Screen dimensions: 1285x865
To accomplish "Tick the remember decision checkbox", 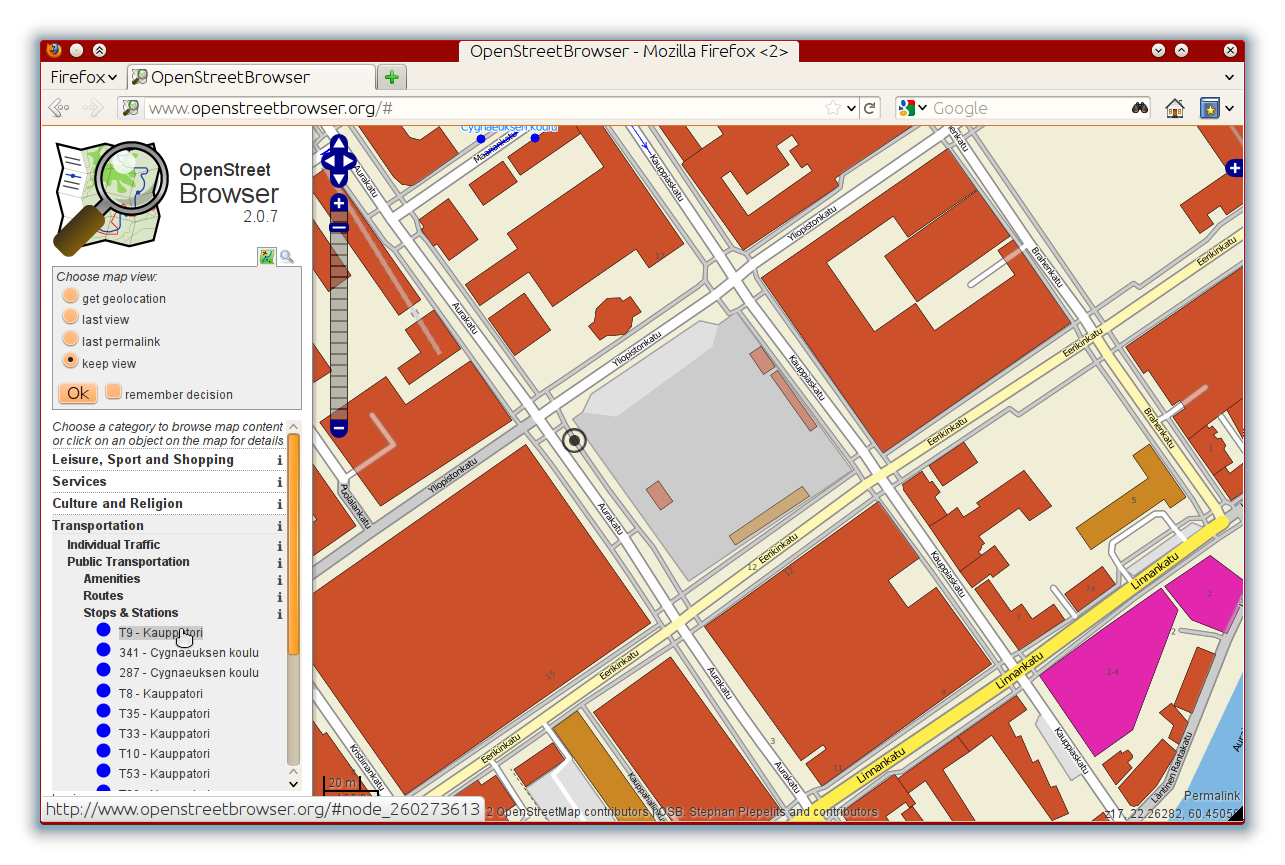I will click(x=114, y=392).
